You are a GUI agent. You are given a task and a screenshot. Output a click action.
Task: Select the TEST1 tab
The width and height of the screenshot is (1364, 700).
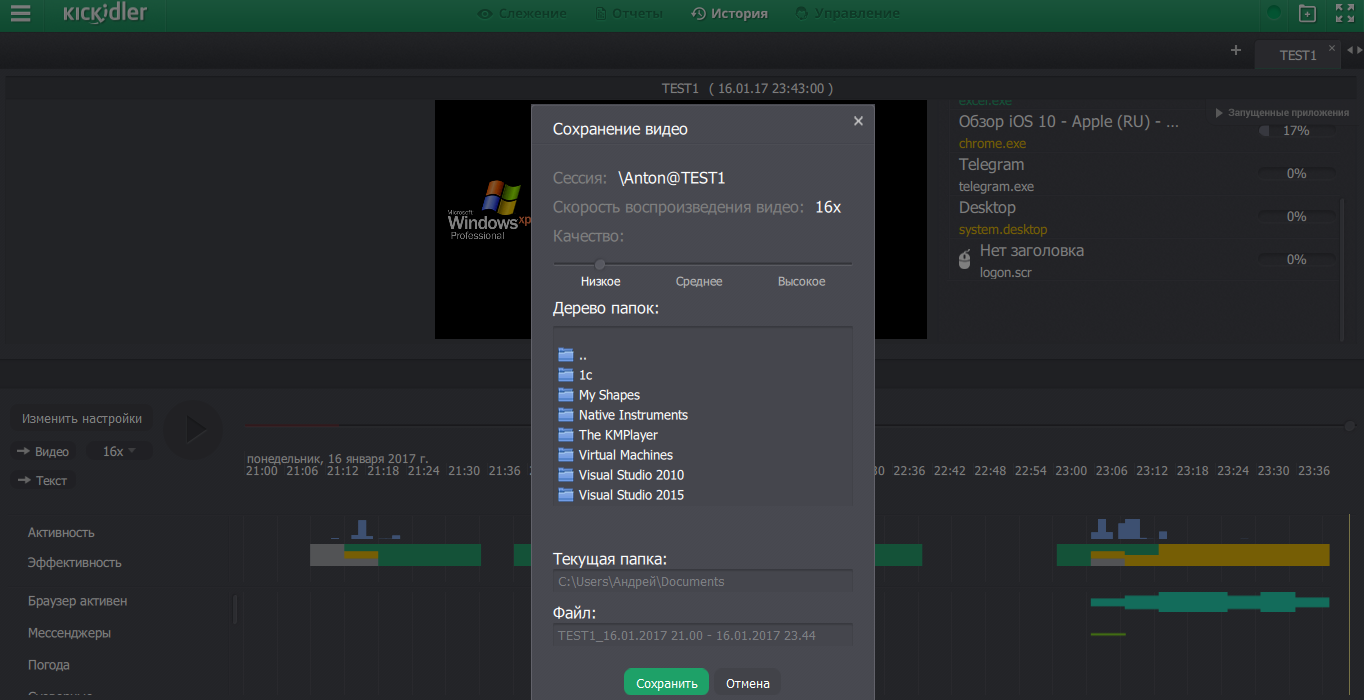click(1298, 56)
